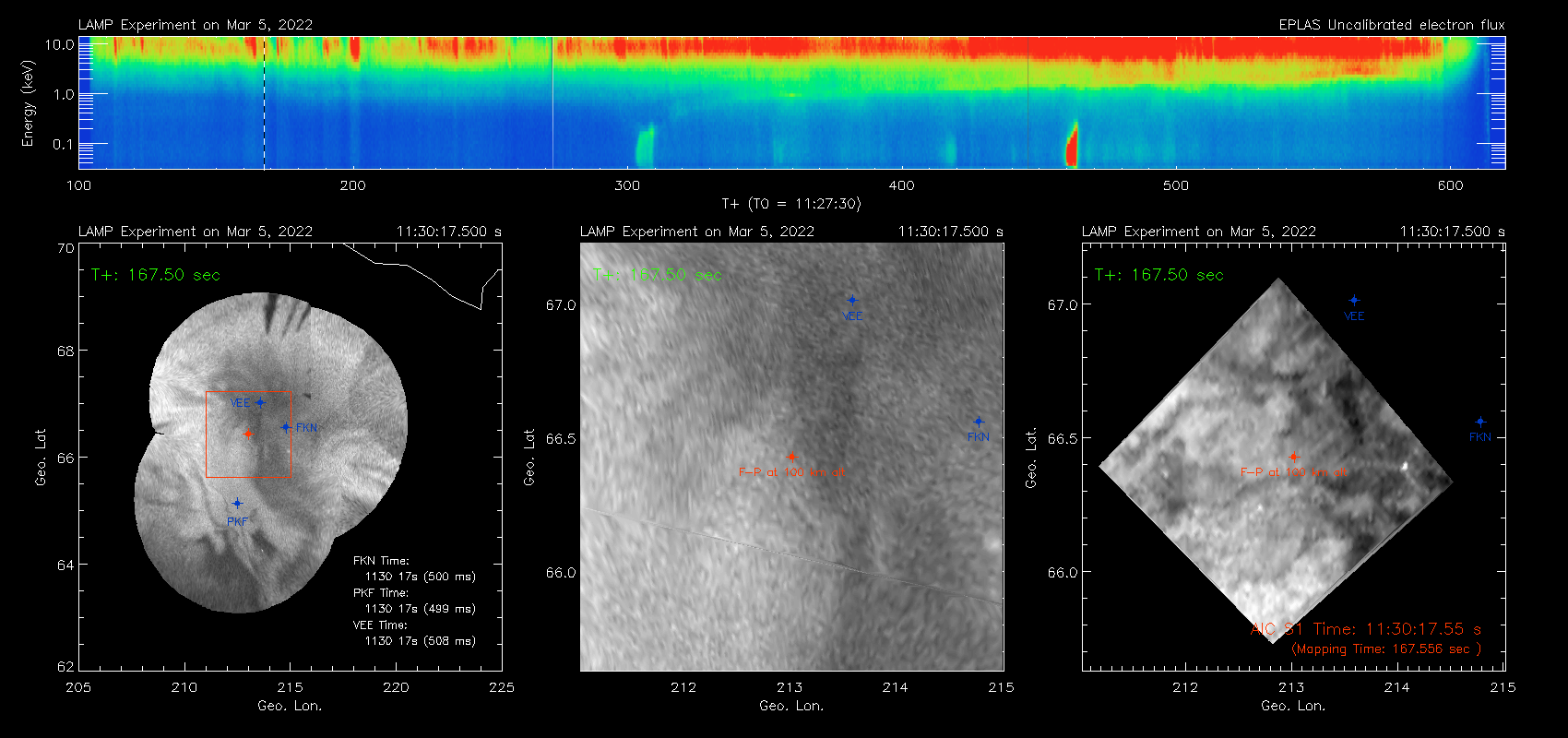The height and width of the screenshot is (738, 1568).
Task: Click the green 'T+: 167.50 sec' in left map
Action: point(156,275)
